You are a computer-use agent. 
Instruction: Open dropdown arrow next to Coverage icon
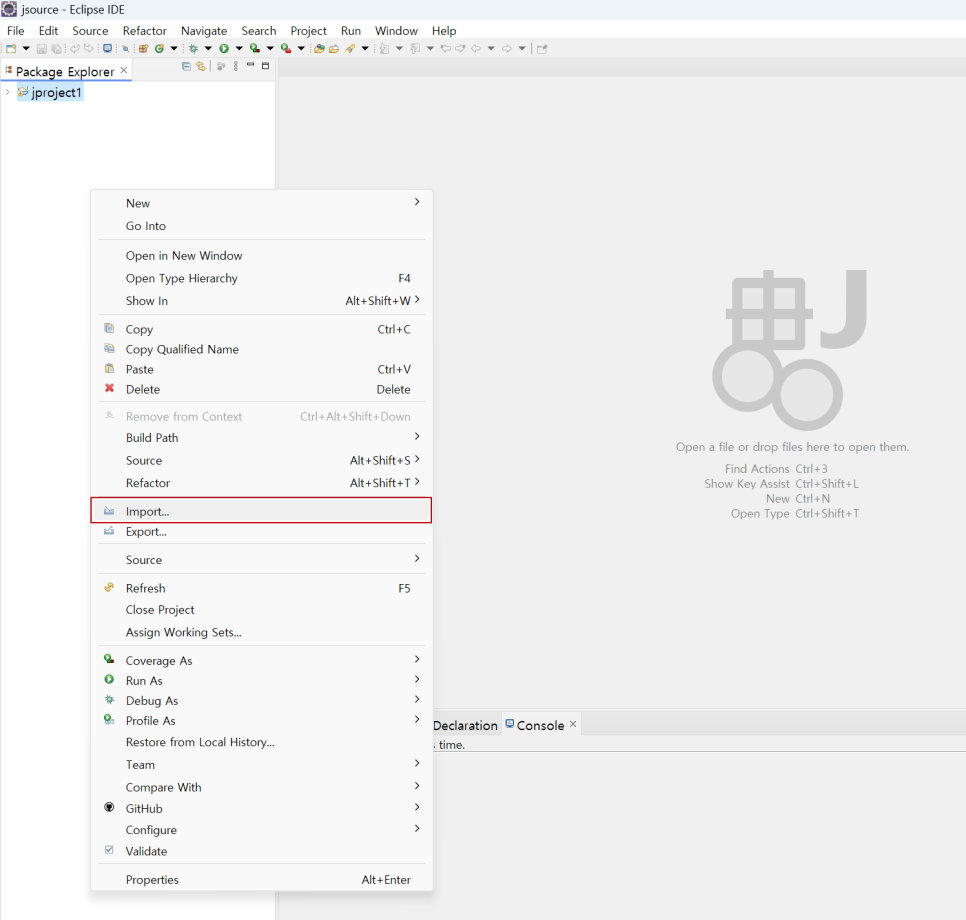[x=270, y=49]
